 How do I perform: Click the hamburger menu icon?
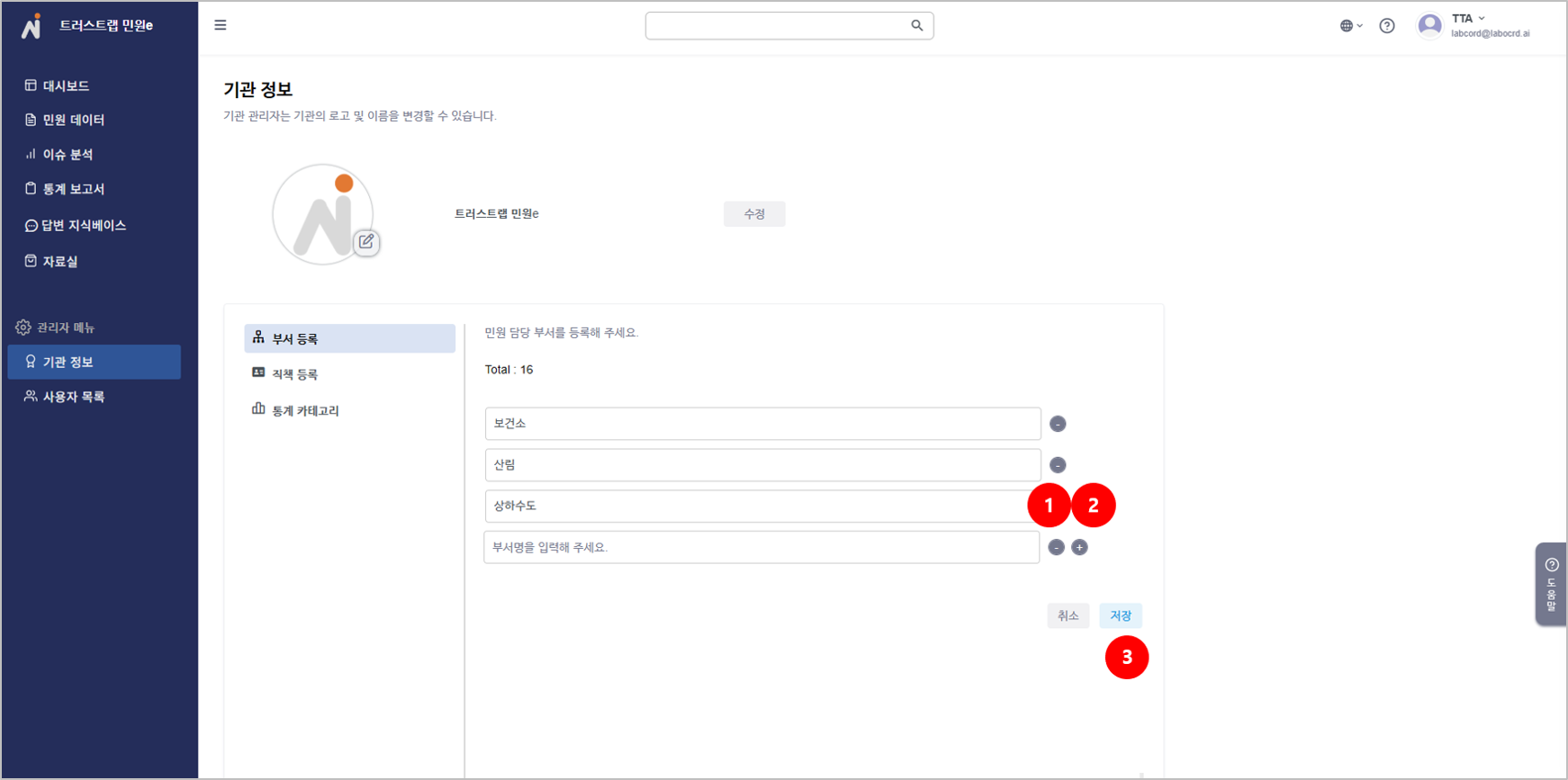[221, 25]
